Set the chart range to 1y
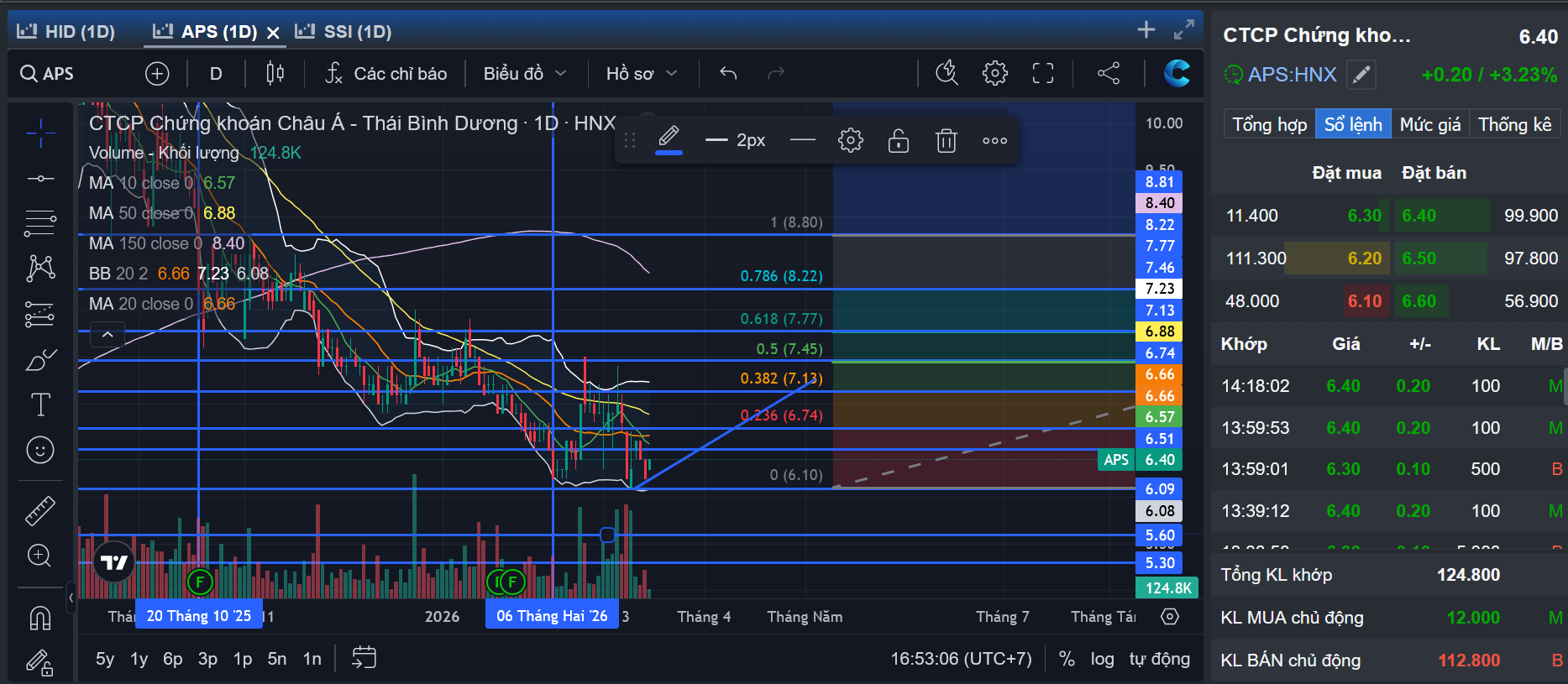The height and width of the screenshot is (684, 1568). (x=139, y=659)
